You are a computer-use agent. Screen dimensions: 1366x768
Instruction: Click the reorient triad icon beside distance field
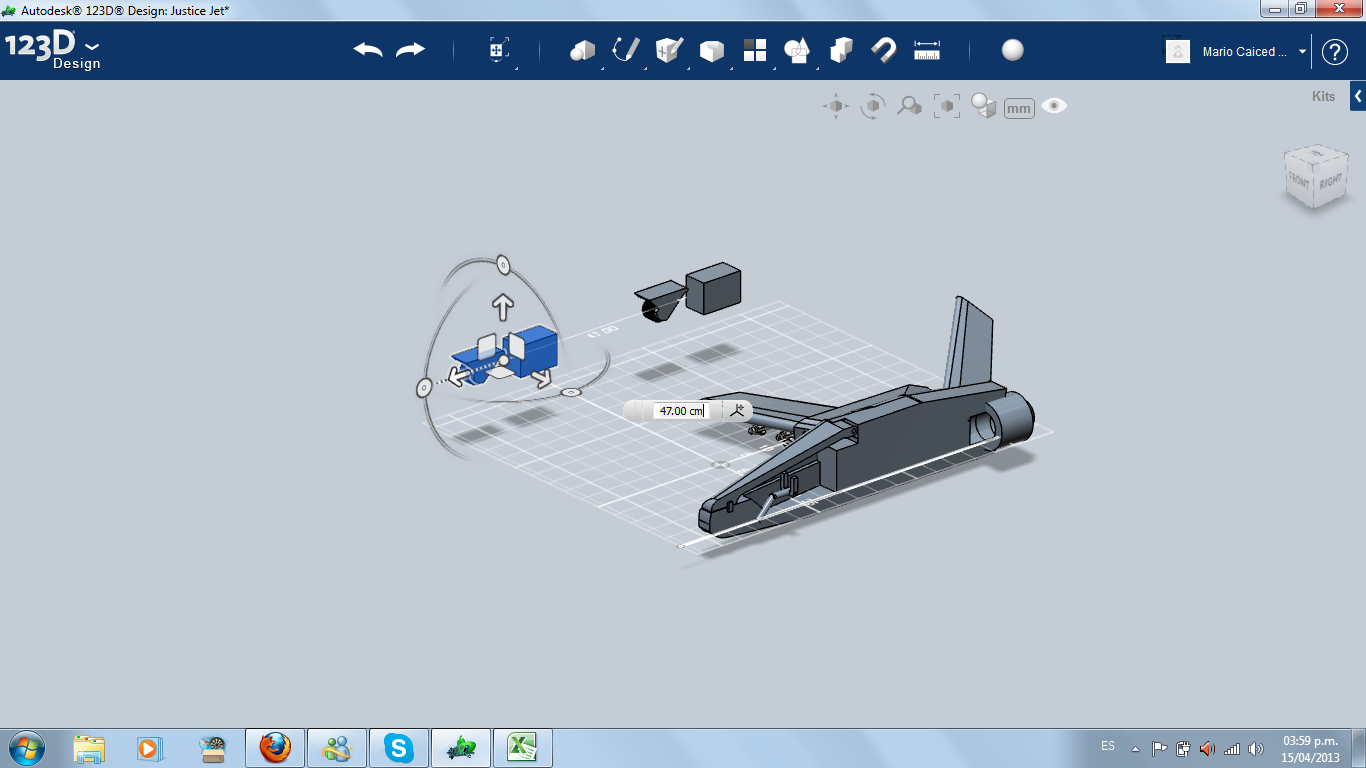point(738,409)
